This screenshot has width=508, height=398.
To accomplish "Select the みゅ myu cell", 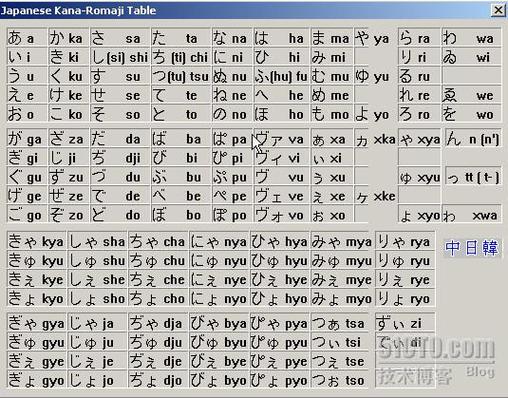I will (341, 260).
